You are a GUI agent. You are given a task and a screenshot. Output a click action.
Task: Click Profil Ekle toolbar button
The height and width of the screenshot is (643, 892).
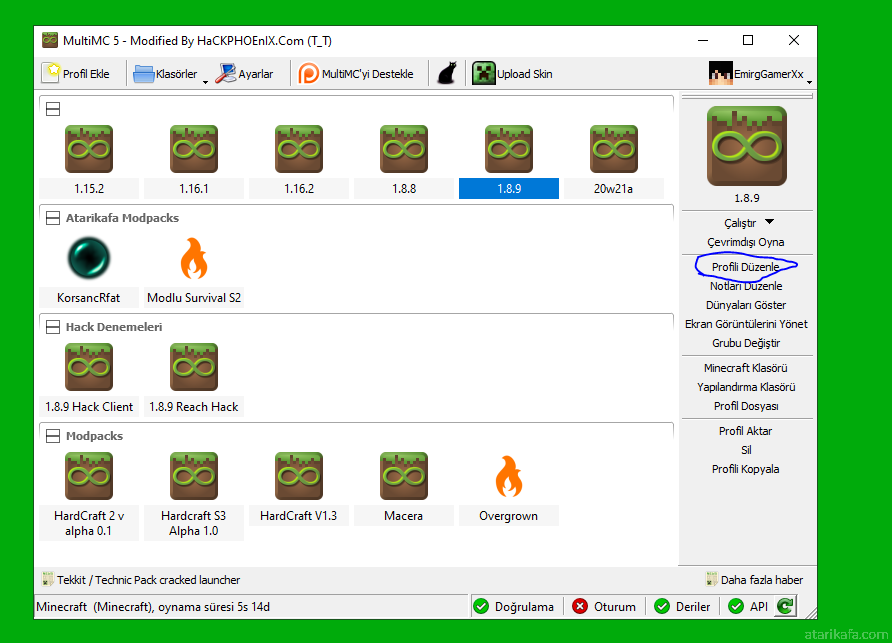click(x=75, y=73)
